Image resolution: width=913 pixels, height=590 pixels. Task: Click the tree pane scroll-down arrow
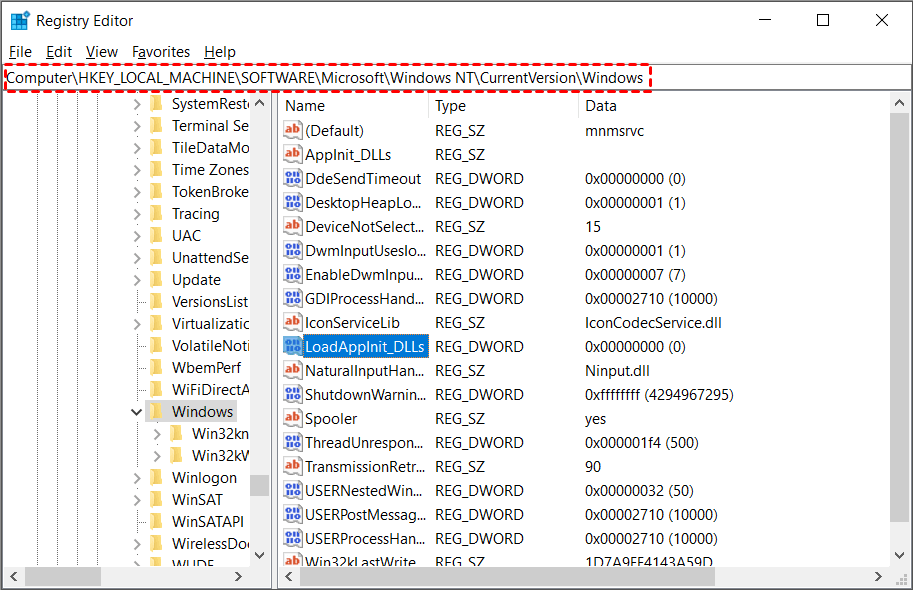pyautogui.click(x=260, y=555)
